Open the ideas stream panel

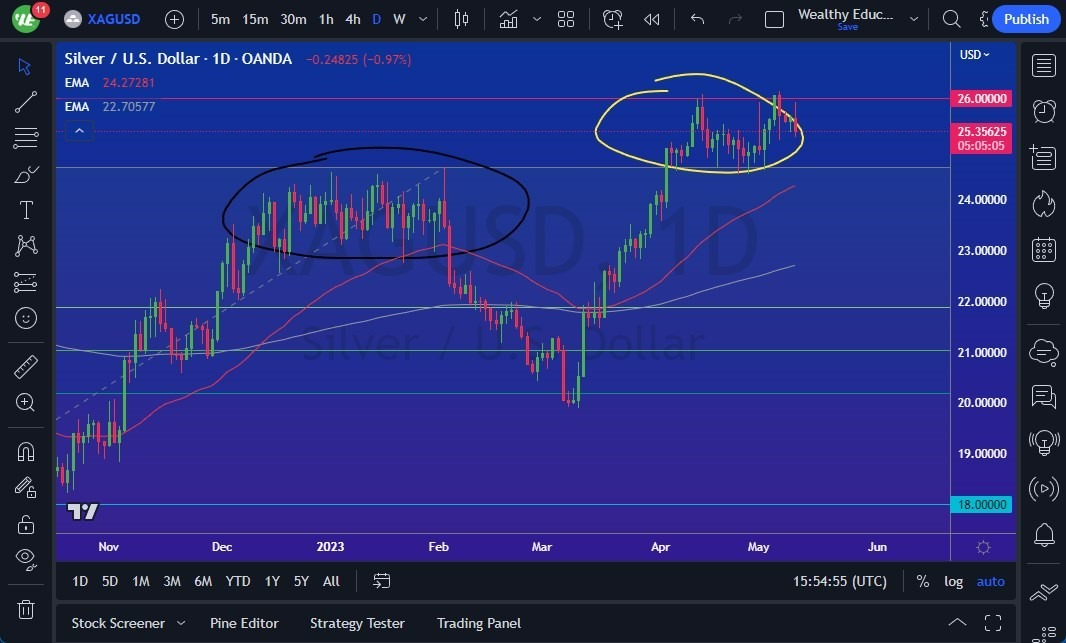click(x=1044, y=442)
